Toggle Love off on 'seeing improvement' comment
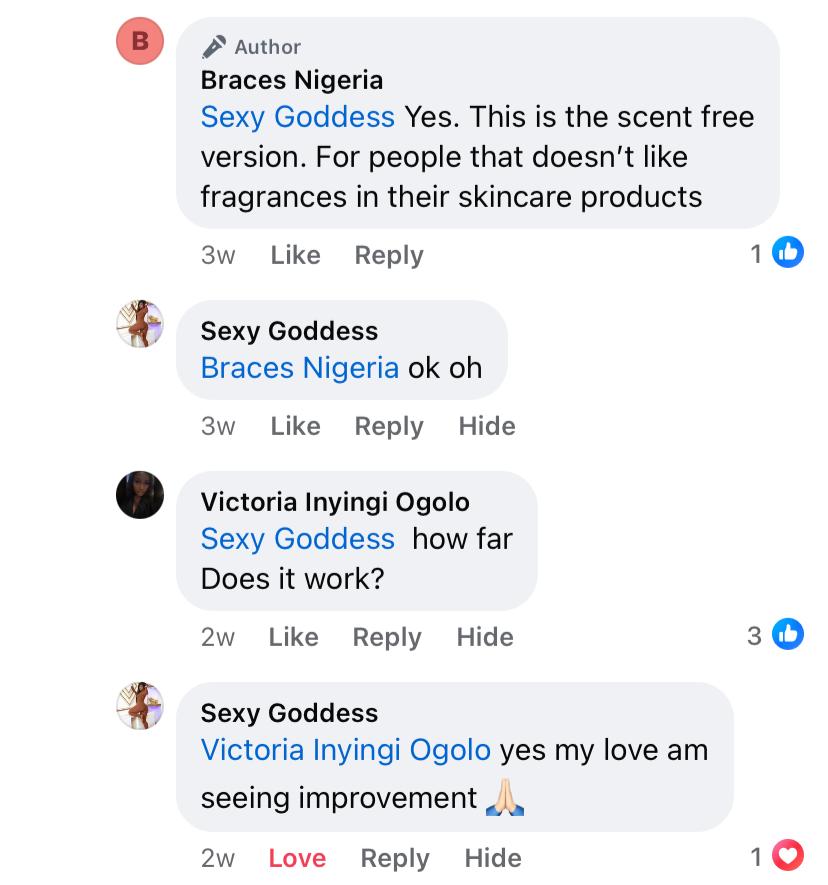The height and width of the screenshot is (885, 828). (x=297, y=858)
